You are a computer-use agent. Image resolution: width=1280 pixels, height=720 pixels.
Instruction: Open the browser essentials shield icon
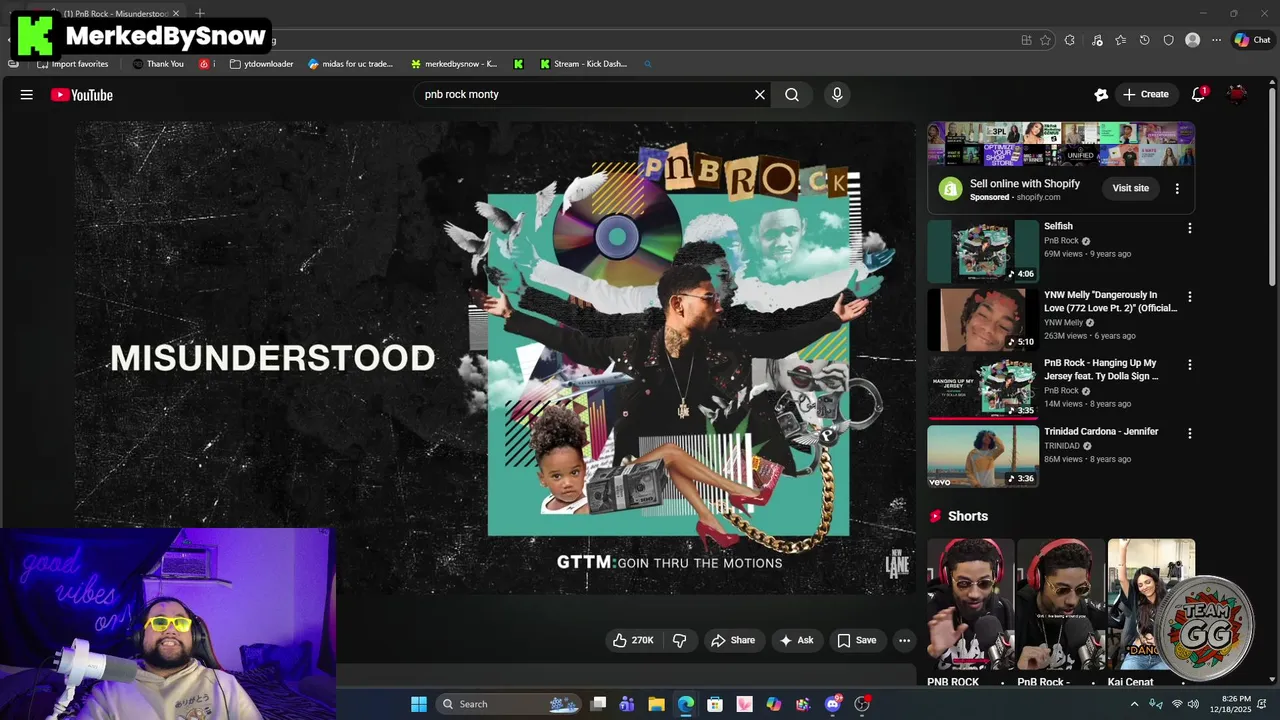(x=1168, y=40)
